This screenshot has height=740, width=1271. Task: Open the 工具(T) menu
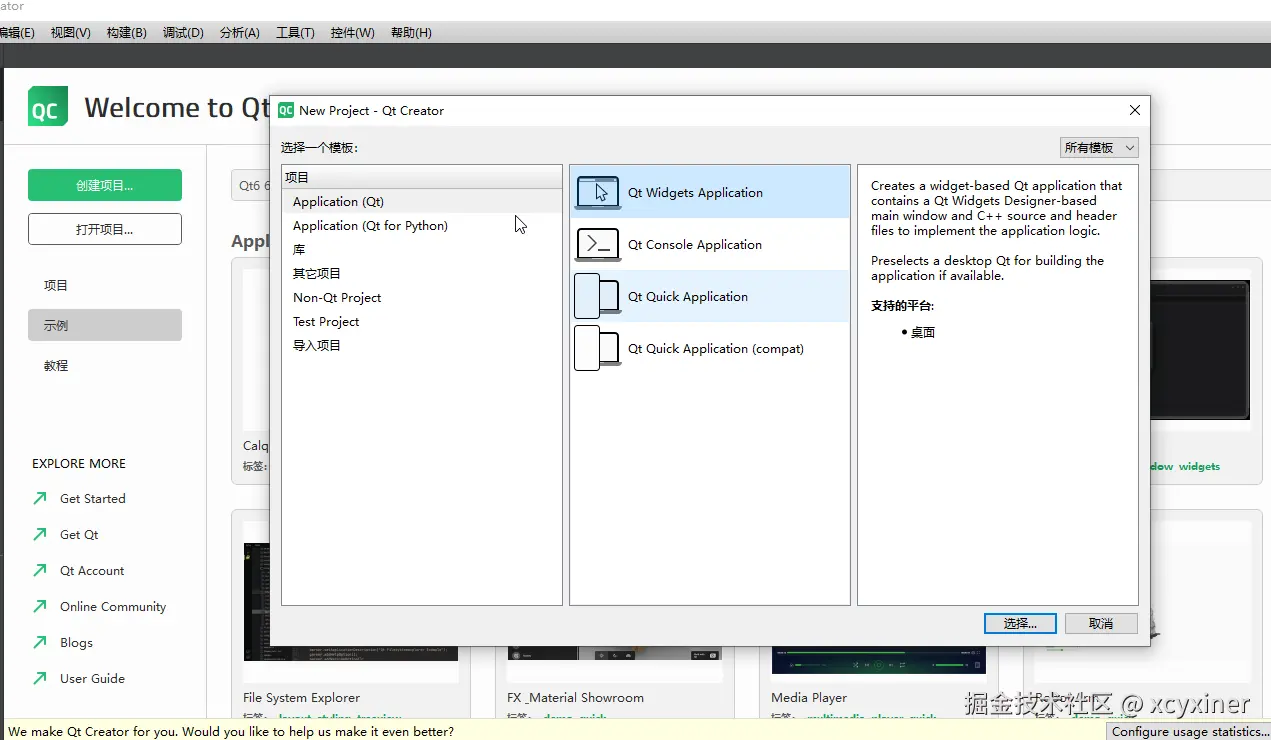coord(295,33)
